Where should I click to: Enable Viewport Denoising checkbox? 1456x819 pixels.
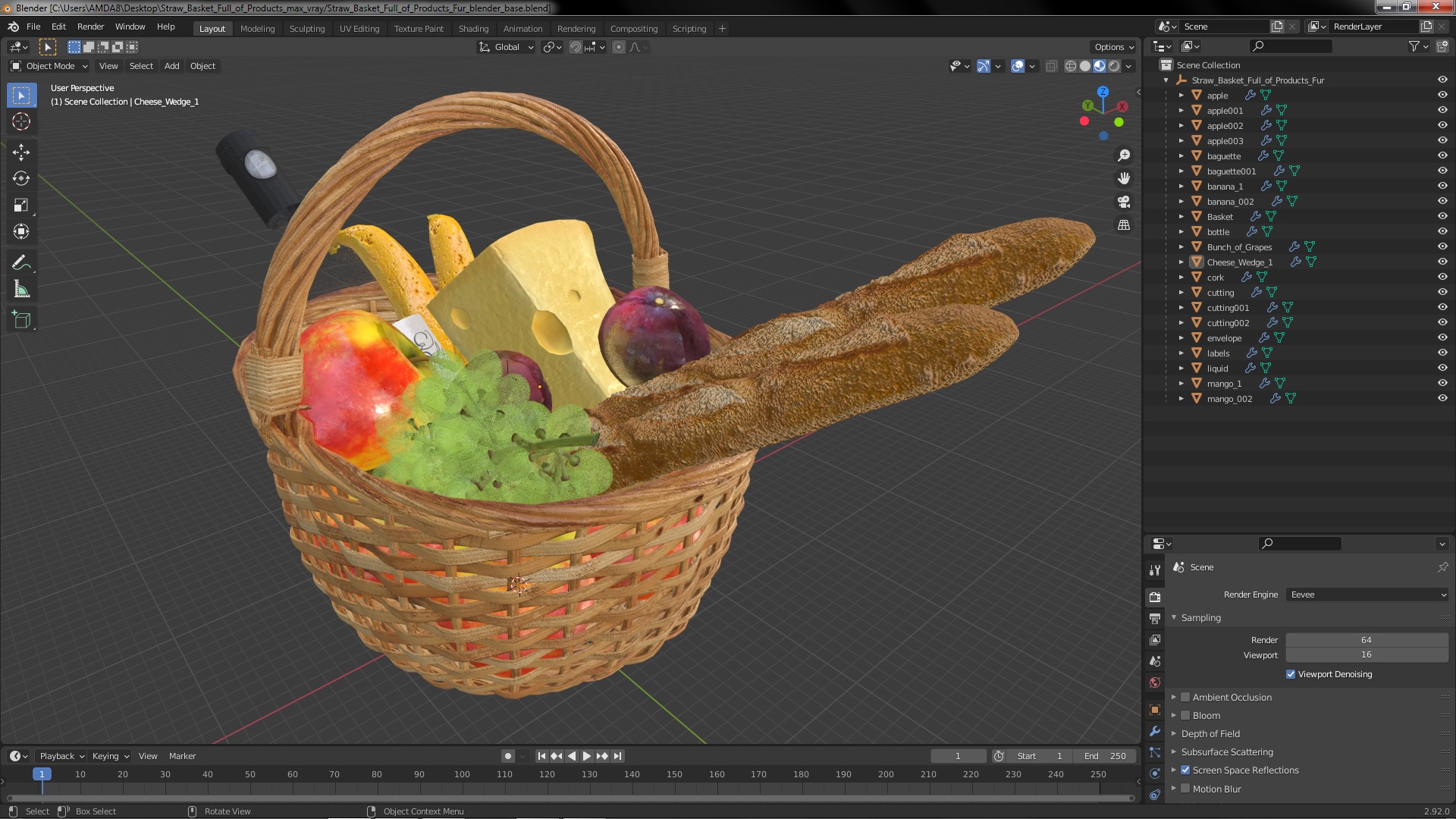[1290, 673]
